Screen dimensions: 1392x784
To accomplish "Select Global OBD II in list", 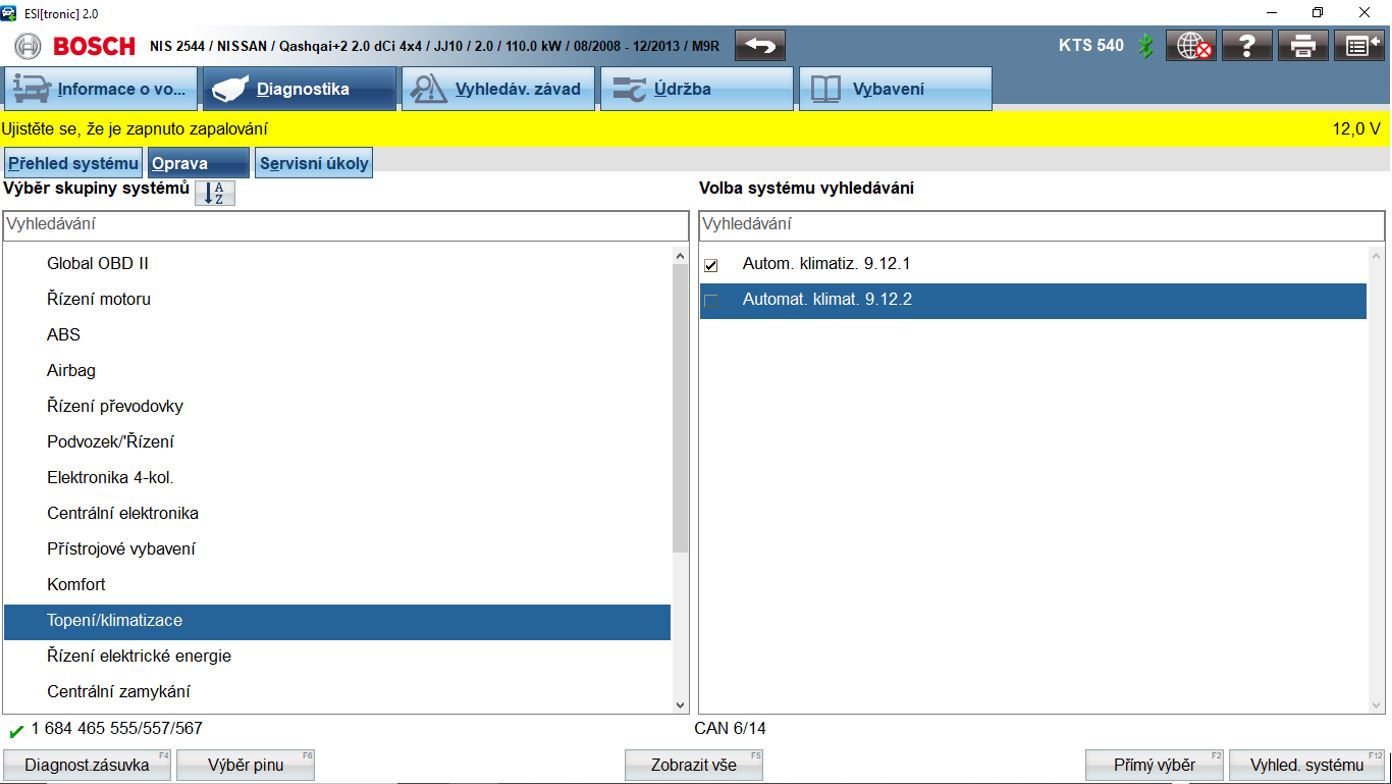I will coord(337,264).
